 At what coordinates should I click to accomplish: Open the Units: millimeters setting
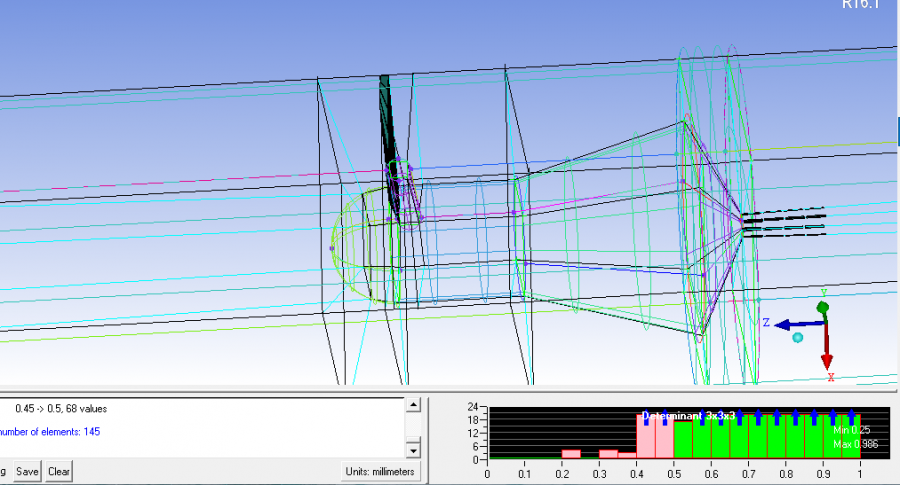[381, 471]
